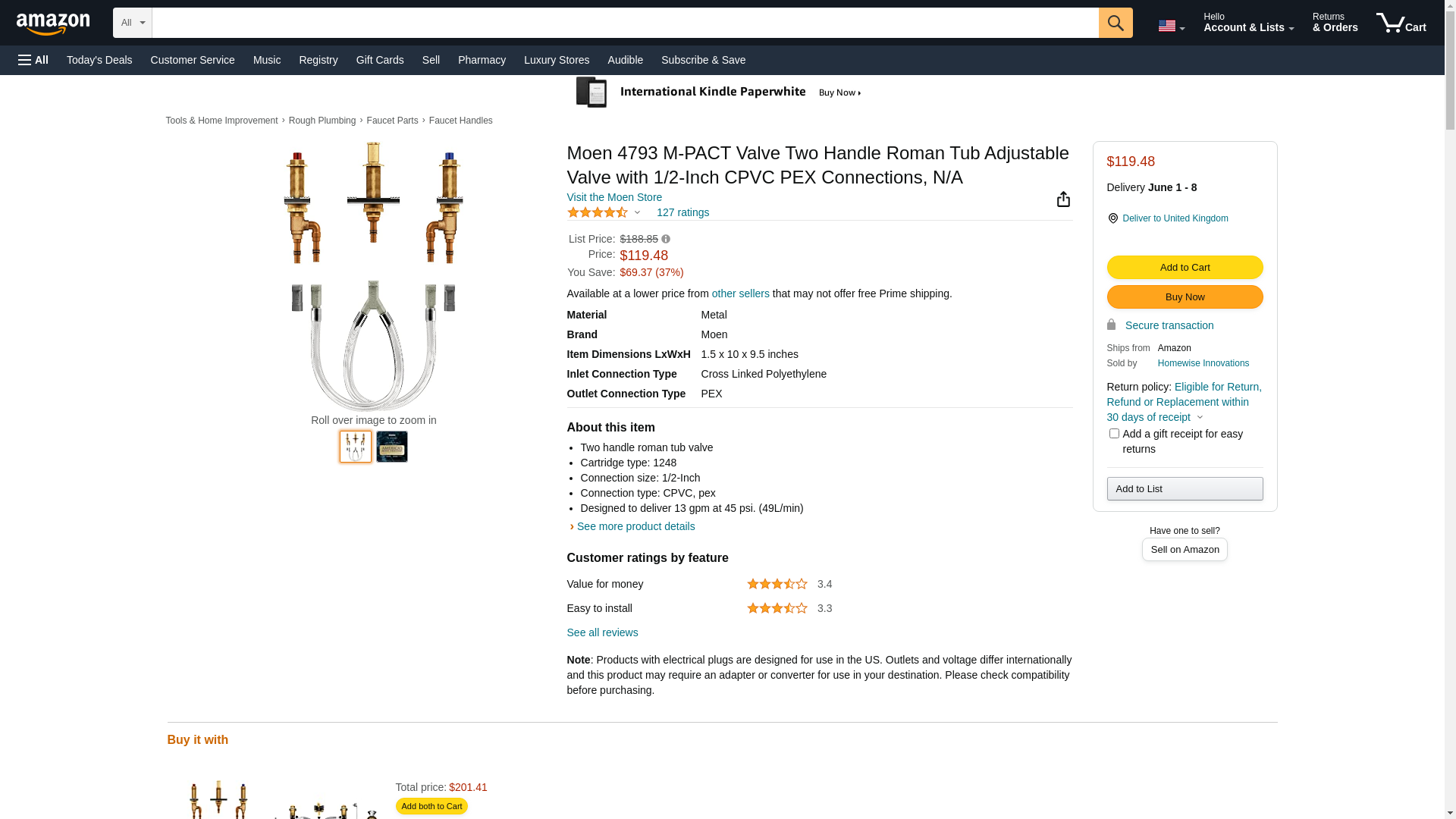The height and width of the screenshot is (819, 1456).
Task: Select the second product thumbnail image
Action: coord(392,447)
